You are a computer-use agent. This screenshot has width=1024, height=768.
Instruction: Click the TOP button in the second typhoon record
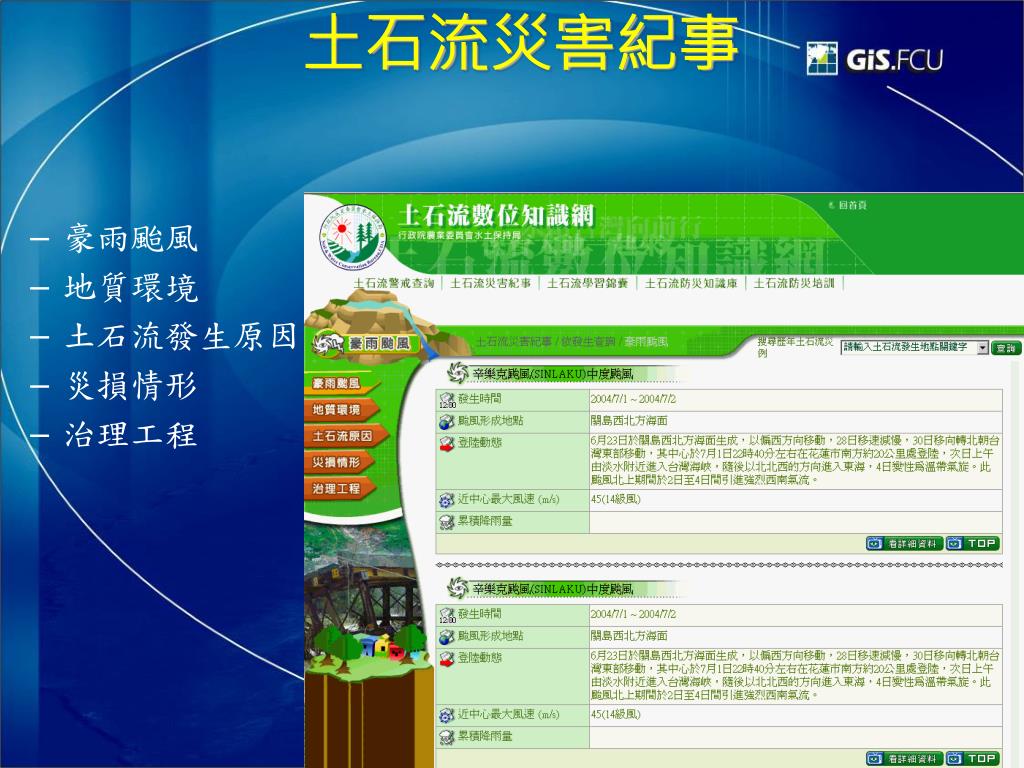972,758
